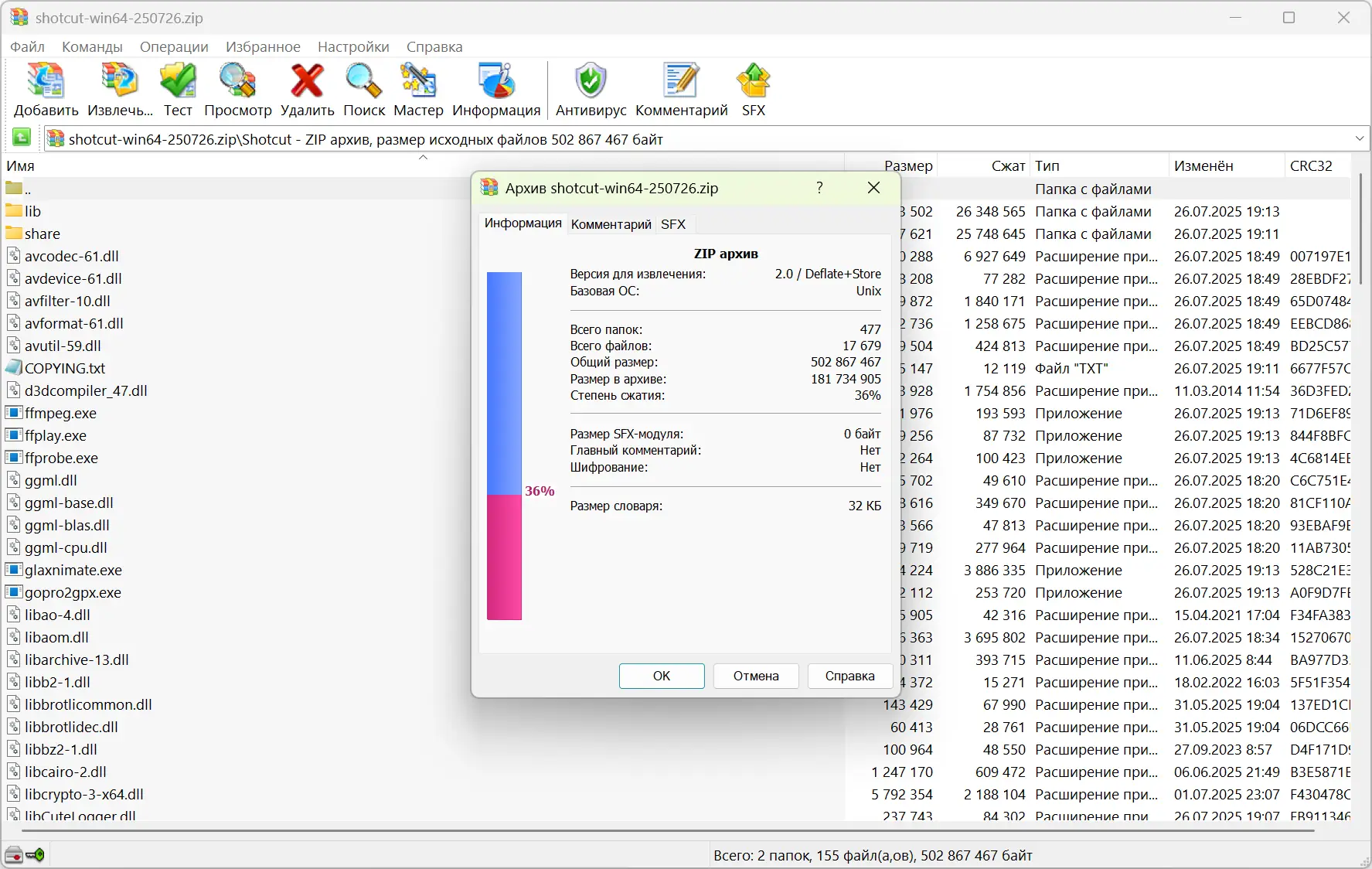The height and width of the screenshot is (869, 1372).
Task: Click the Добавить (Add) toolbar icon
Action: pyautogui.click(x=46, y=81)
